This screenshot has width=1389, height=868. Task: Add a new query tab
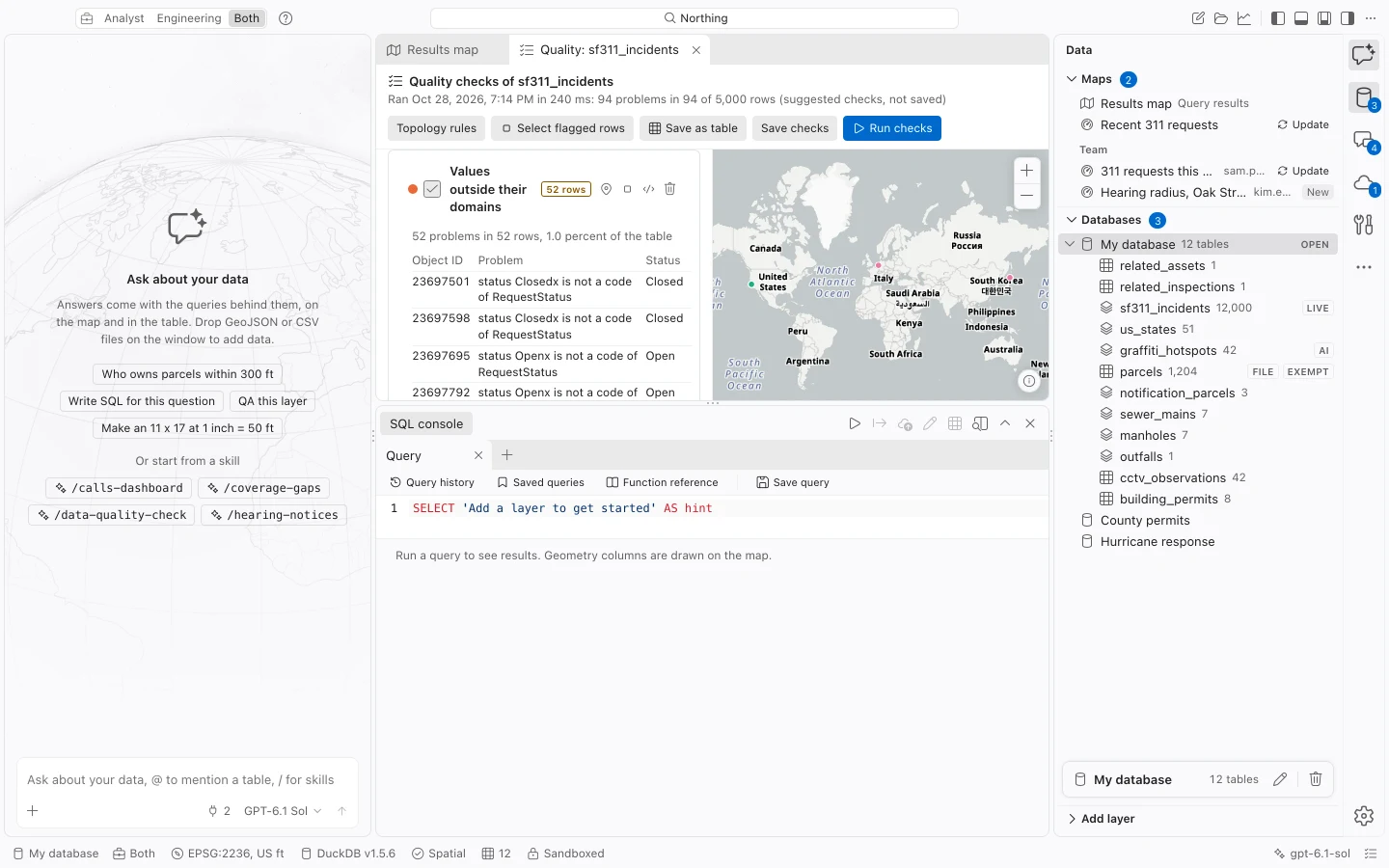pyautogui.click(x=507, y=455)
